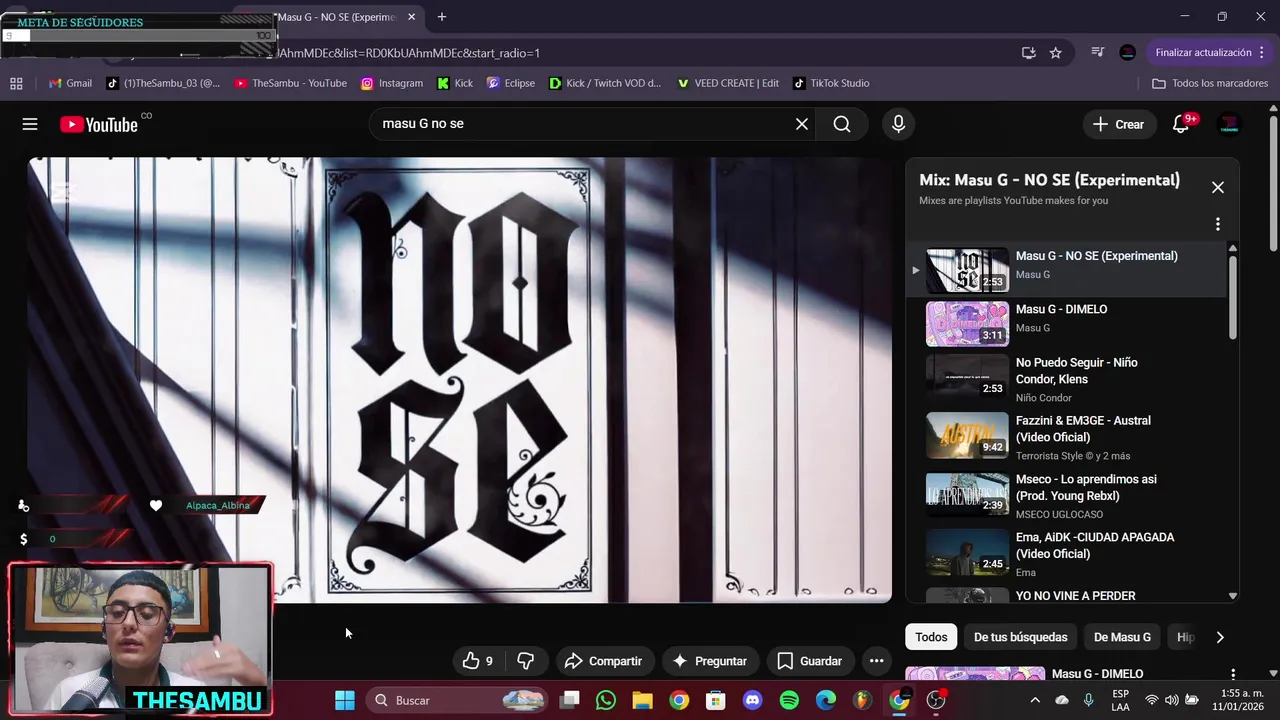Open Spotify from the taskbar
The image size is (1280, 720).
[x=789, y=700]
